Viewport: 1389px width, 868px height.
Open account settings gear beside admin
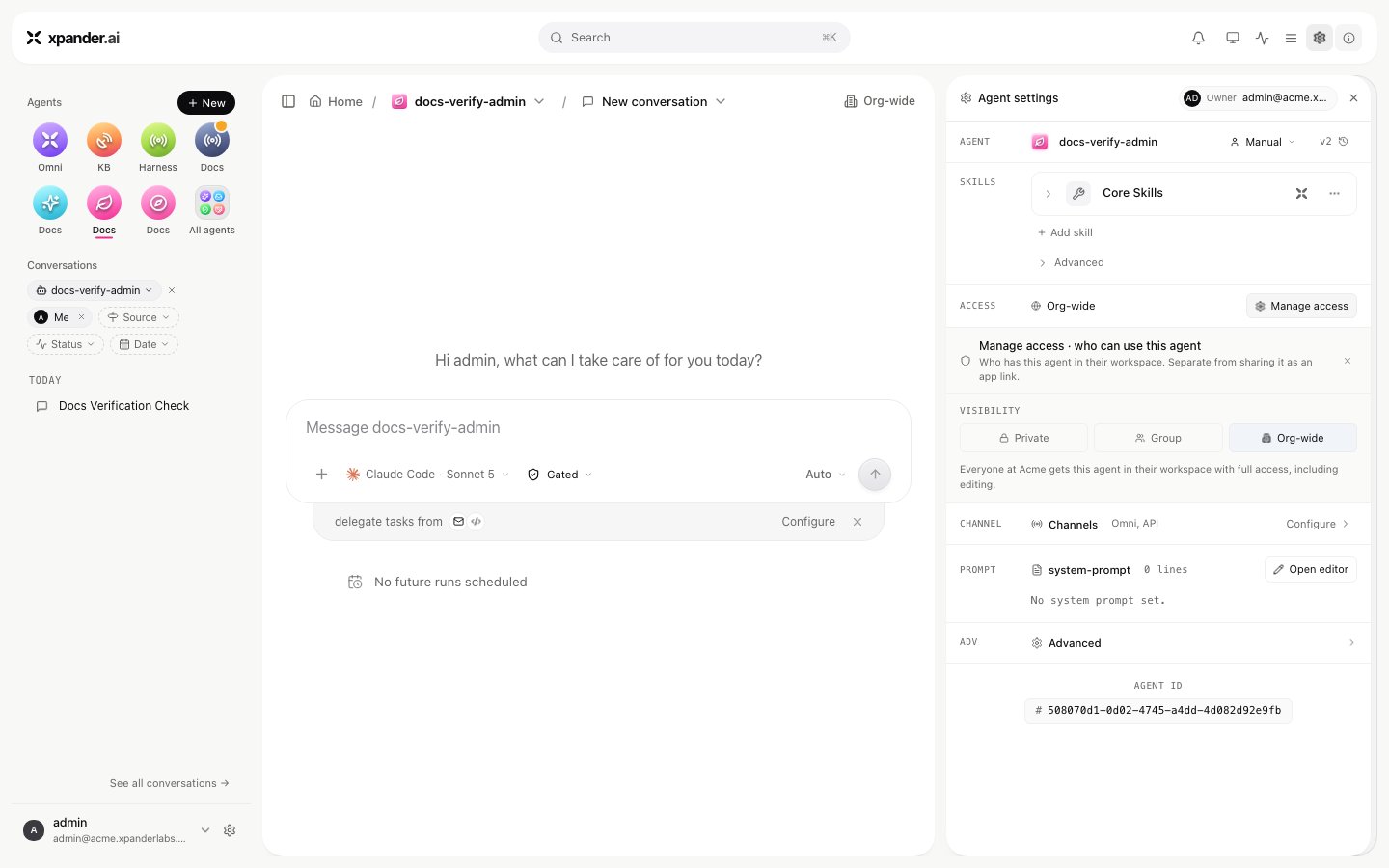[230, 830]
